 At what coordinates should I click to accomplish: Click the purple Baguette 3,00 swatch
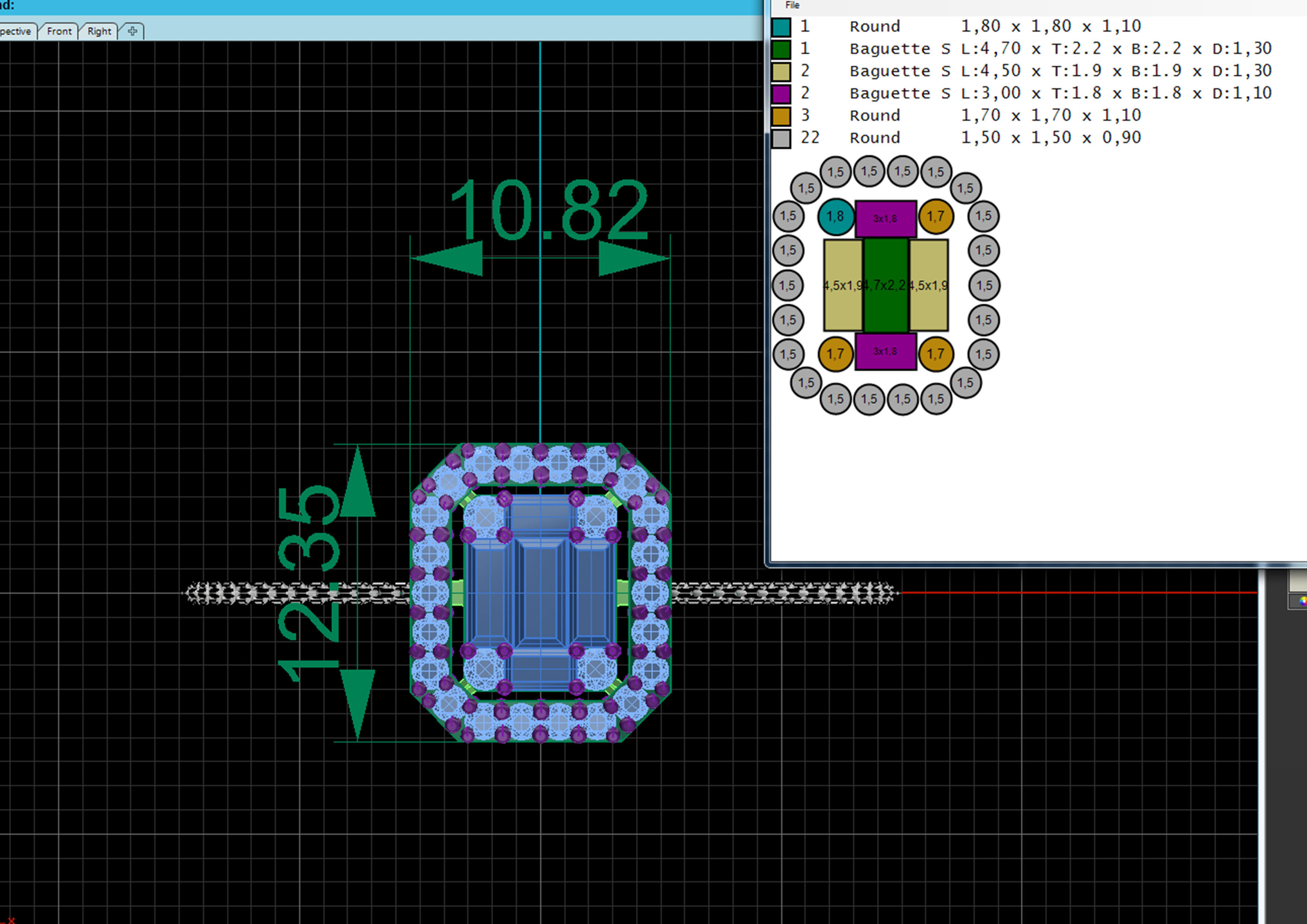781,94
